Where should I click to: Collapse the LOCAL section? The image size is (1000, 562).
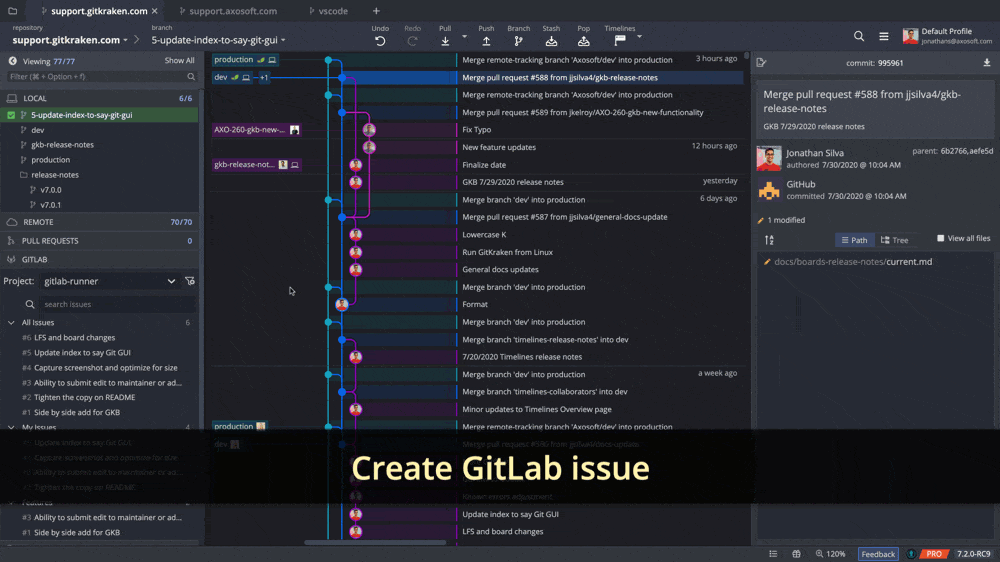tap(99, 98)
